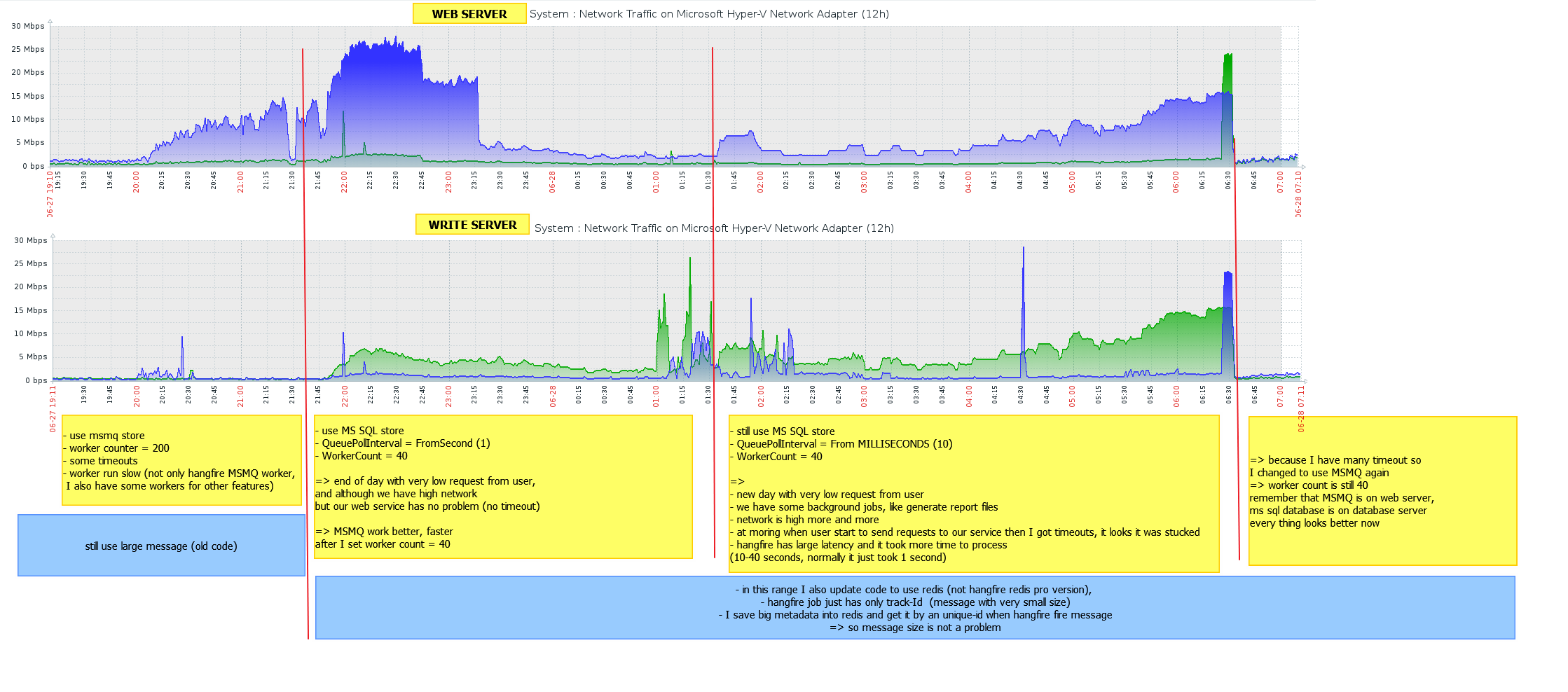This screenshot has width=1568, height=692.
Task: Select the Hyper-V Network Adapter chart header
Action: pos(715,13)
